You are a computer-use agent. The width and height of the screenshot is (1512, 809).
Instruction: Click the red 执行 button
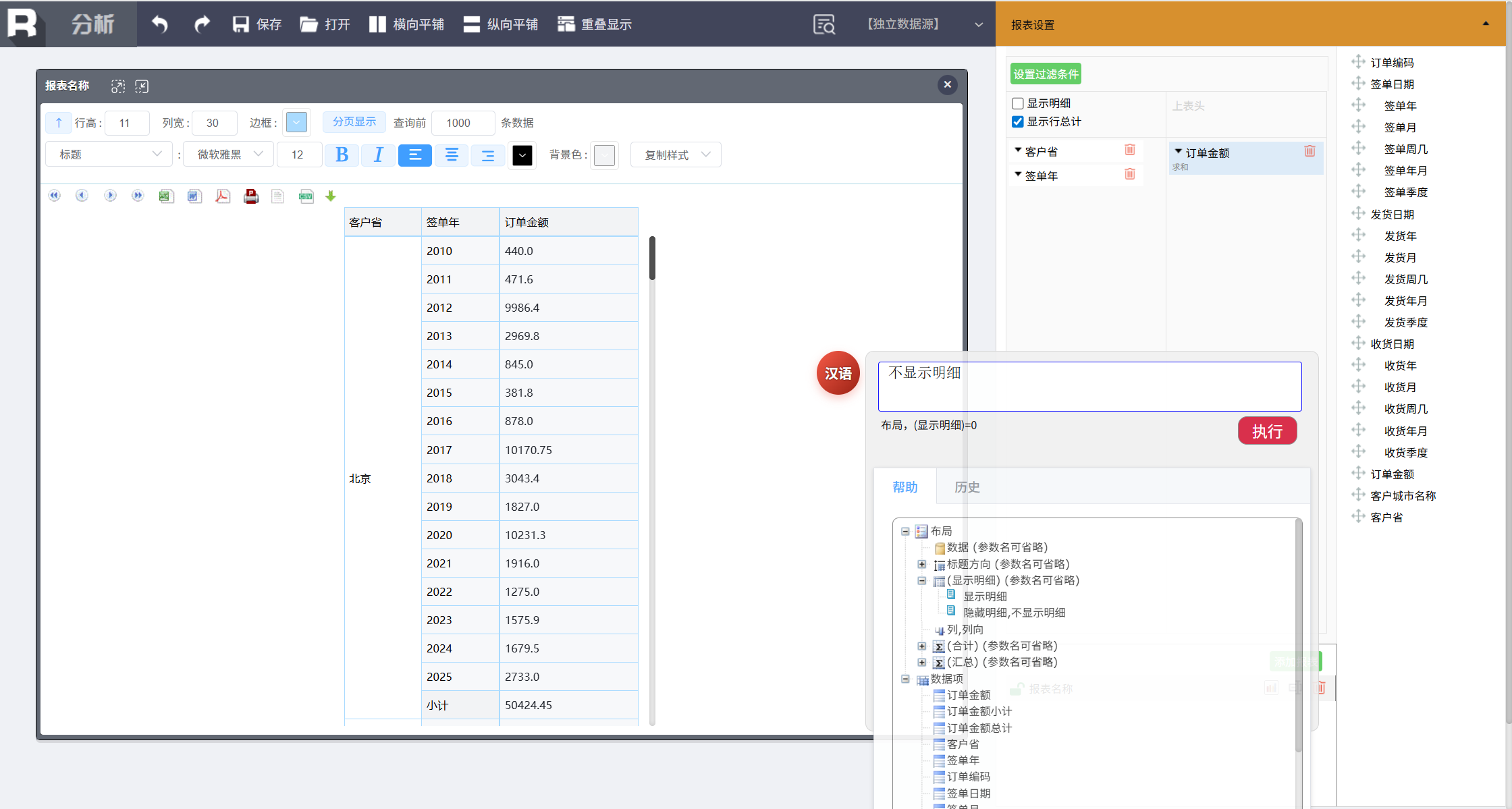[x=1267, y=431]
